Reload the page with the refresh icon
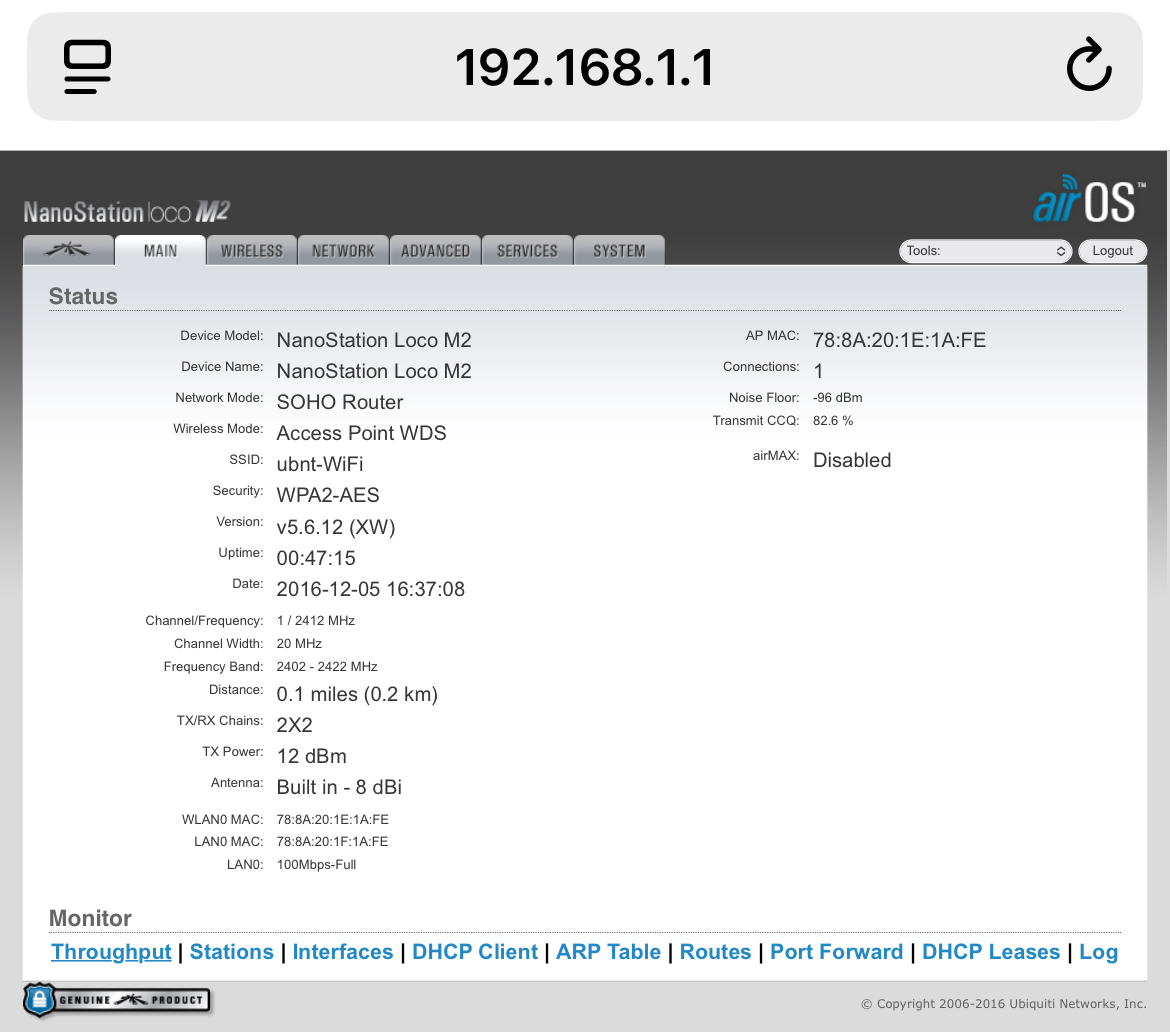 coord(1089,65)
